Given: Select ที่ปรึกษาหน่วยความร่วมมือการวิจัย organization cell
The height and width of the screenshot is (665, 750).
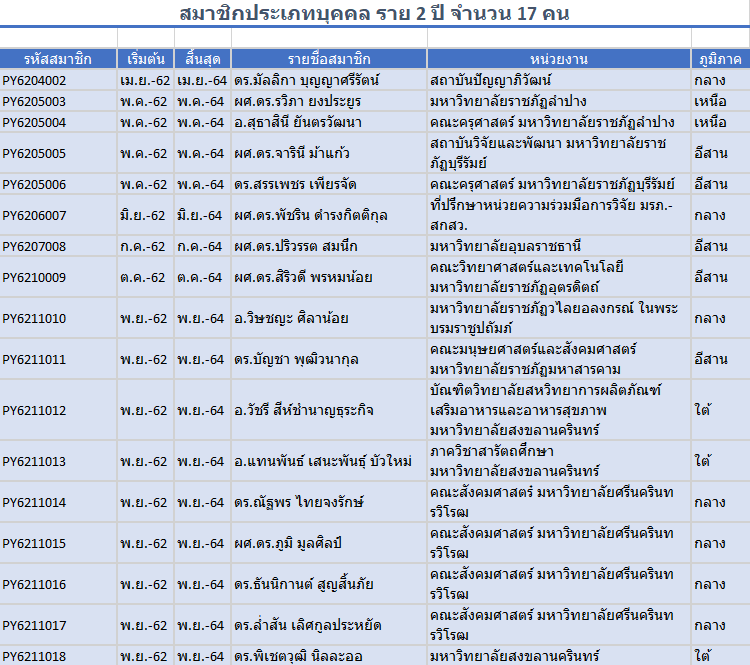Looking at the screenshot, I should [559, 215].
